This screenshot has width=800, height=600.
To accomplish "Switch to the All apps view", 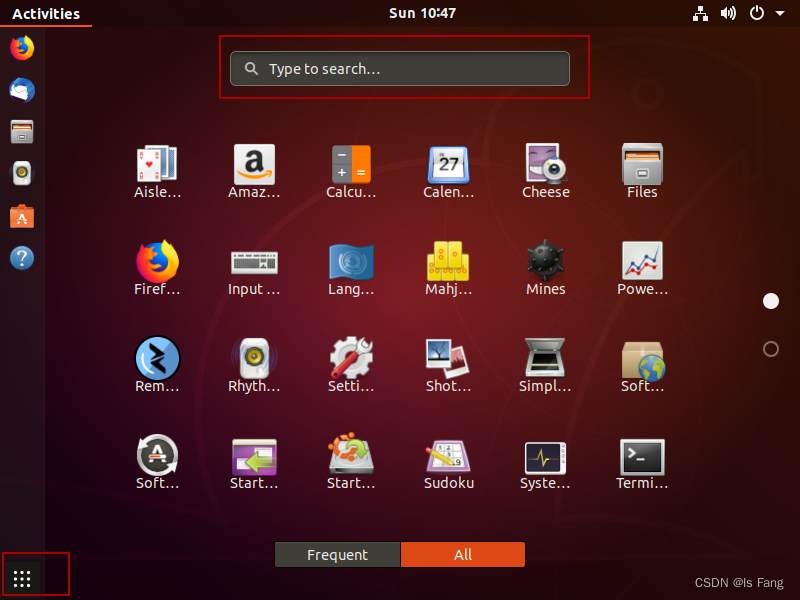I will [463, 555].
